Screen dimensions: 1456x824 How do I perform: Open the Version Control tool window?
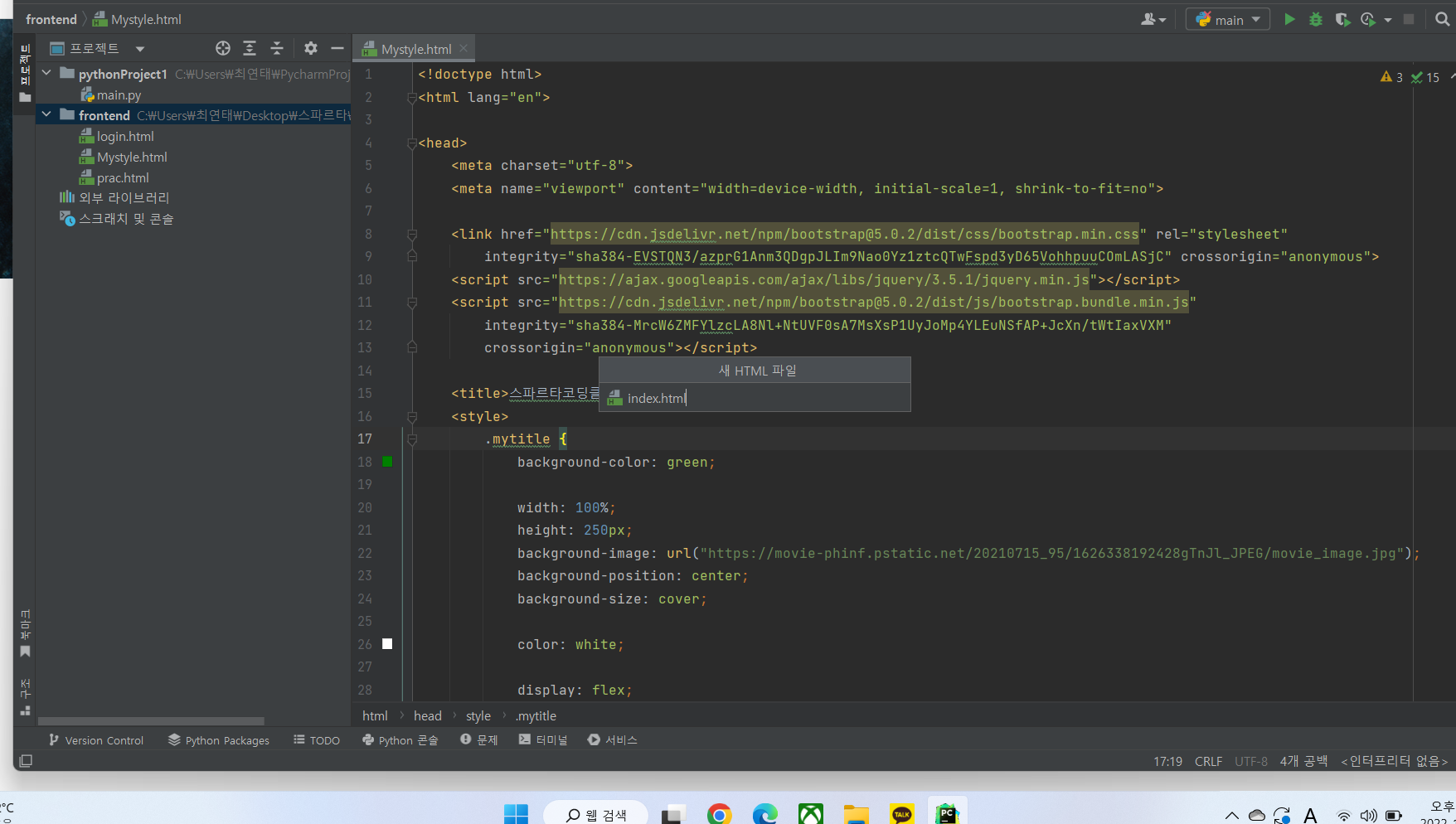(x=96, y=740)
